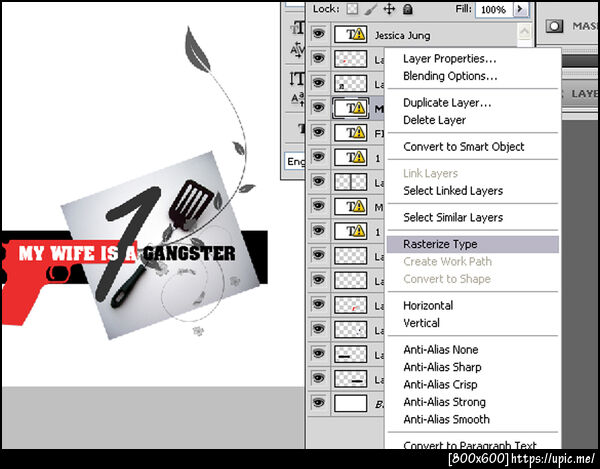This screenshot has width=600, height=469.
Task: Click Rasterize Type menu item
Action: [473, 244]
